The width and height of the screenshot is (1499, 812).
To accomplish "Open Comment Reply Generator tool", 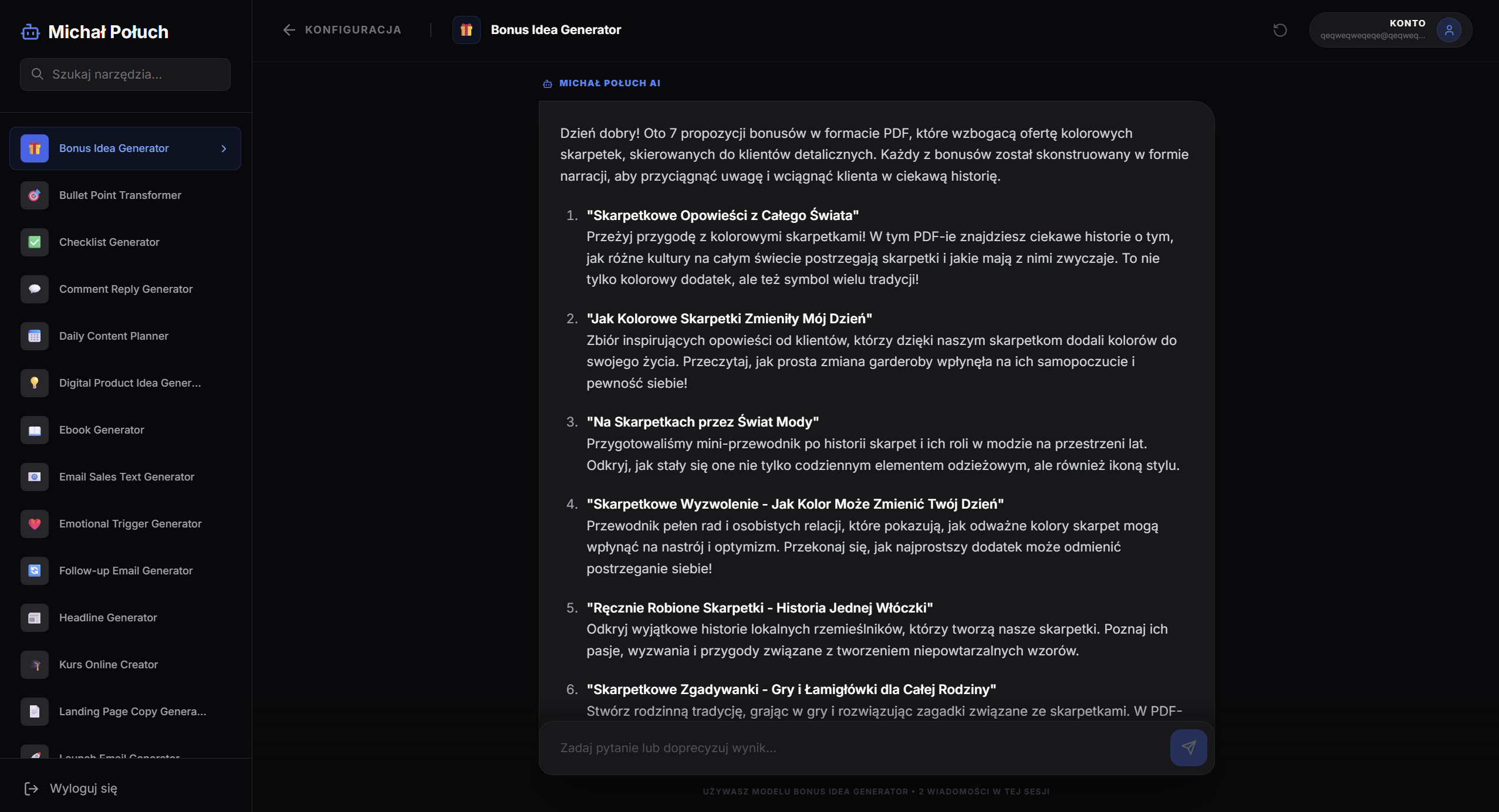I will pyautogui.click(x=125, y=289).
